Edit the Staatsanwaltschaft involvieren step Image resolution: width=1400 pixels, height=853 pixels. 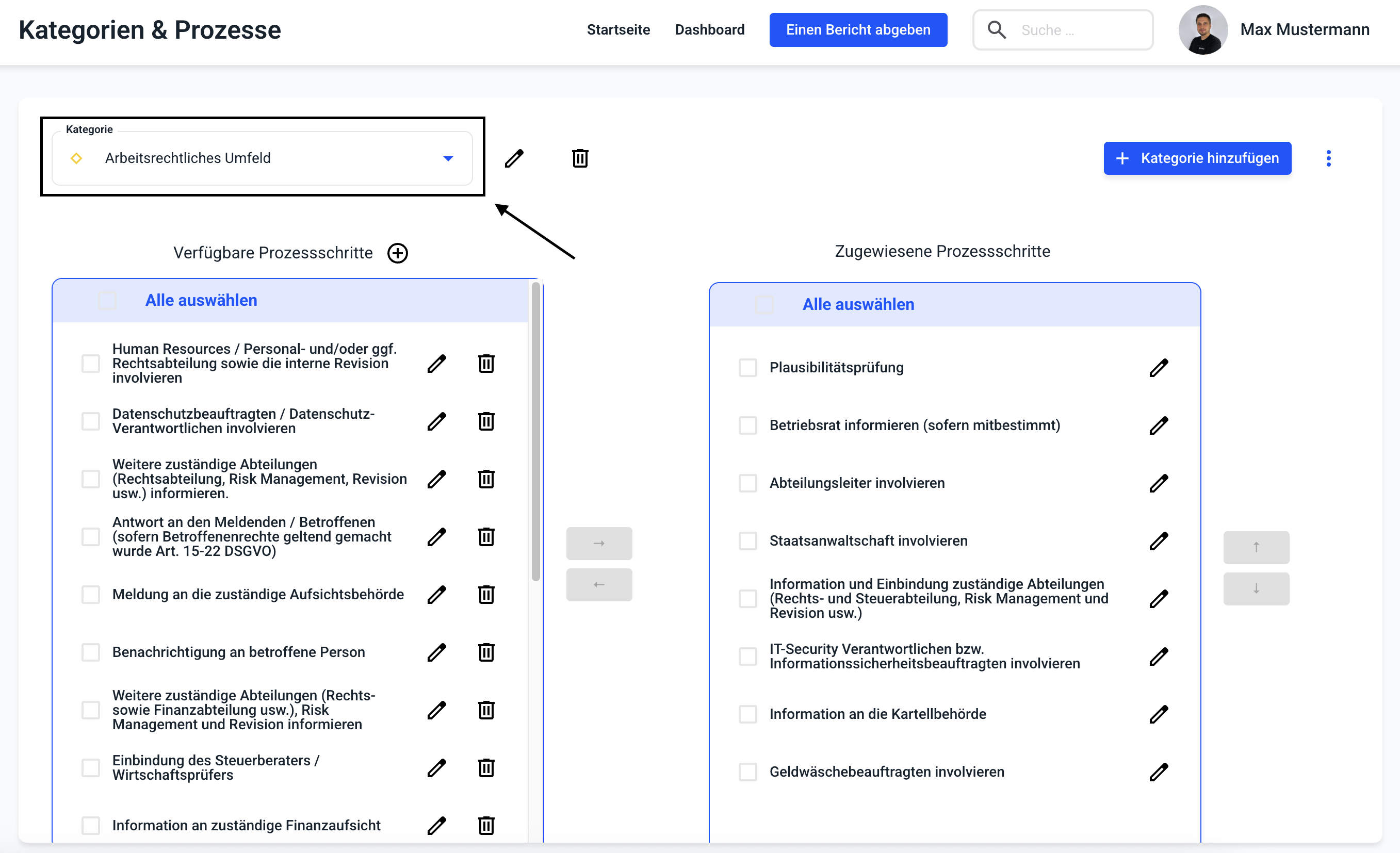[1159, 541]
